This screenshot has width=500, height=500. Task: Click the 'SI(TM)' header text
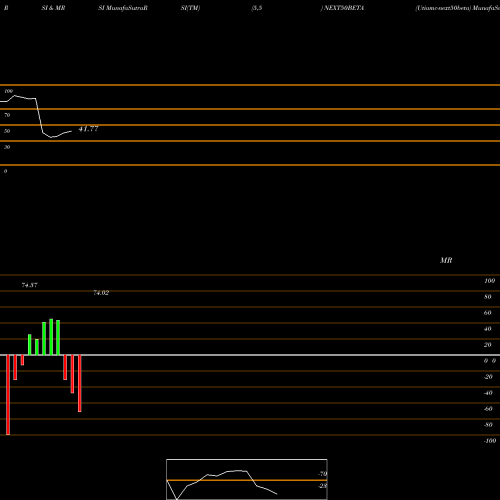(190, 8)
